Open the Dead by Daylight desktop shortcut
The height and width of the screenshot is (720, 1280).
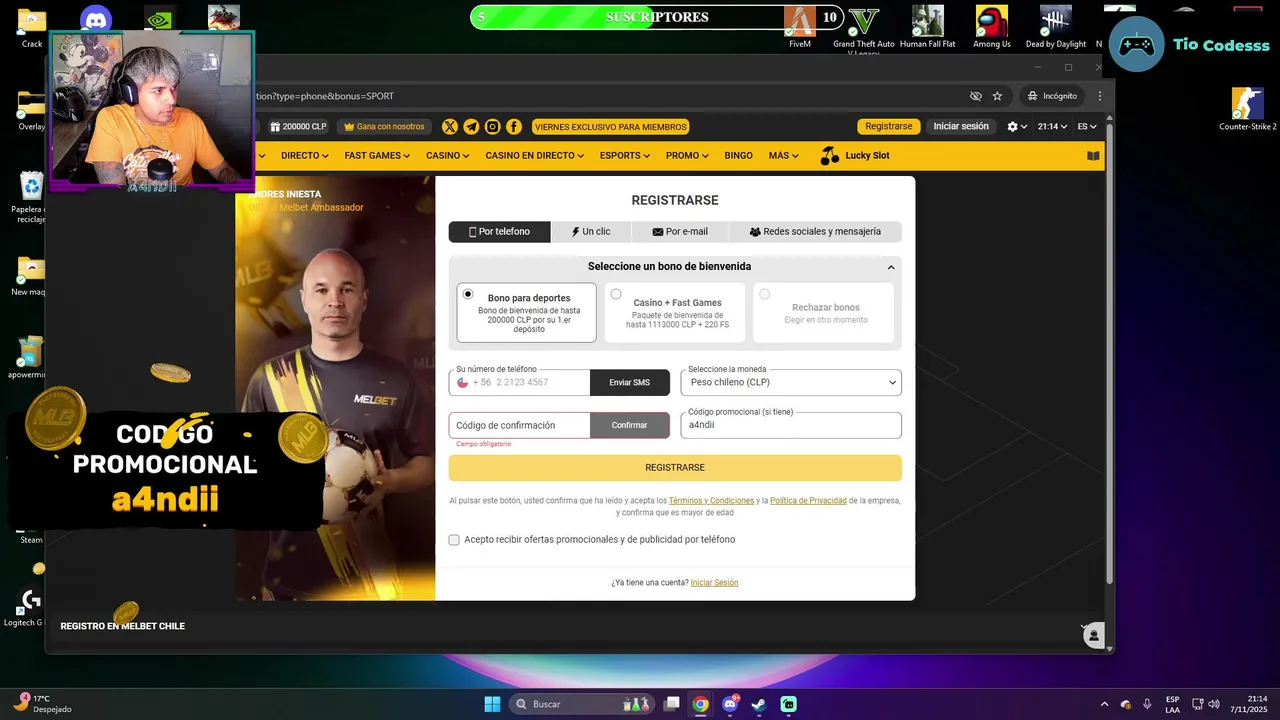[x=1055, y=27]
